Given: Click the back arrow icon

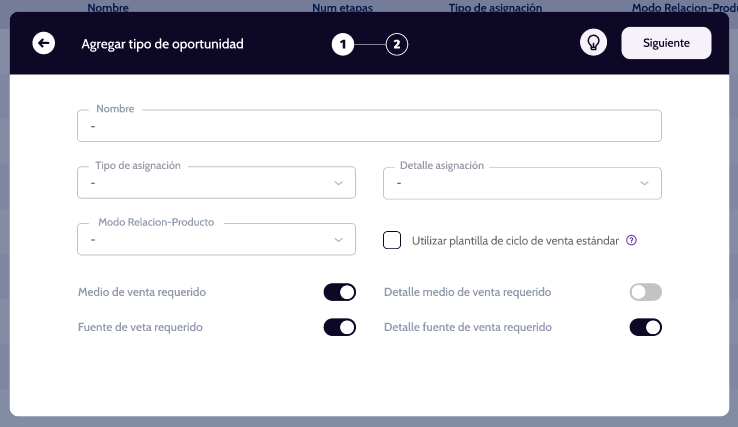Looking at the screenshot, I should (44, 44).
